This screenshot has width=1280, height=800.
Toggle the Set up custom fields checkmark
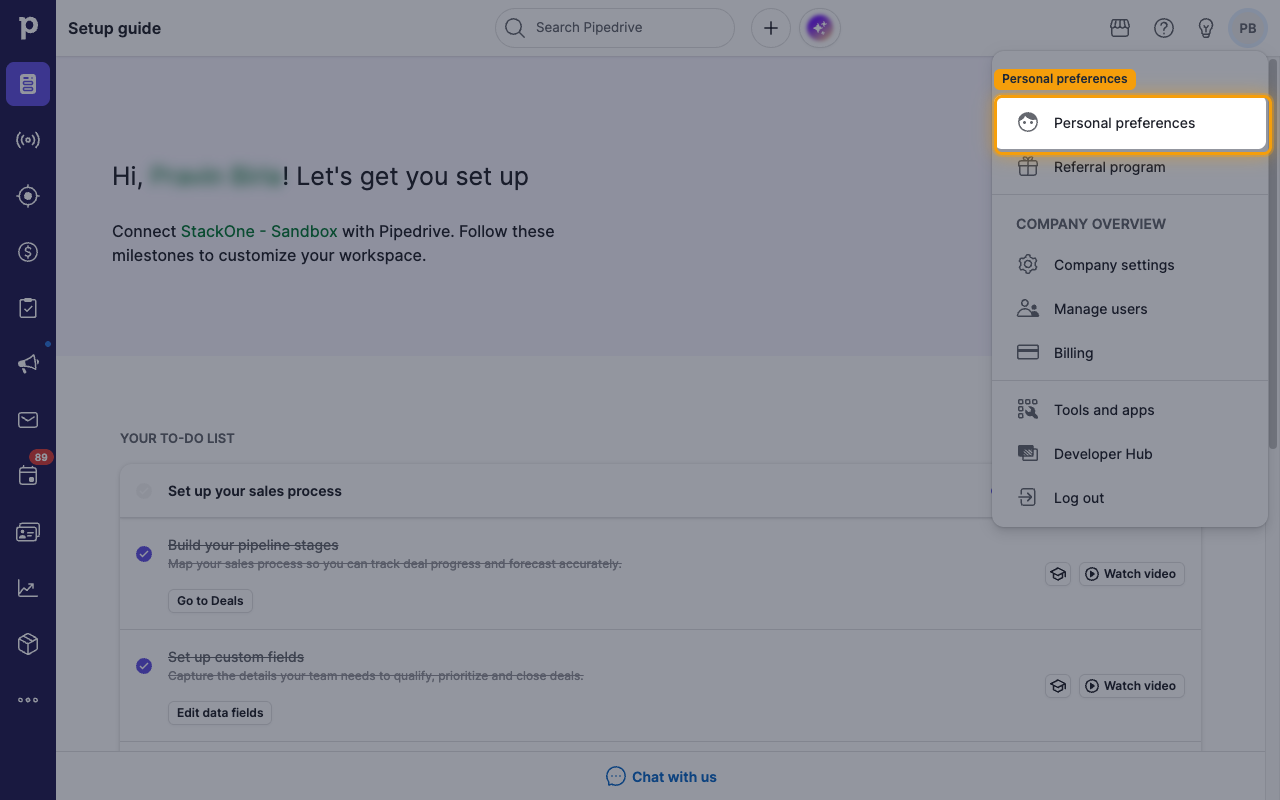144,666
